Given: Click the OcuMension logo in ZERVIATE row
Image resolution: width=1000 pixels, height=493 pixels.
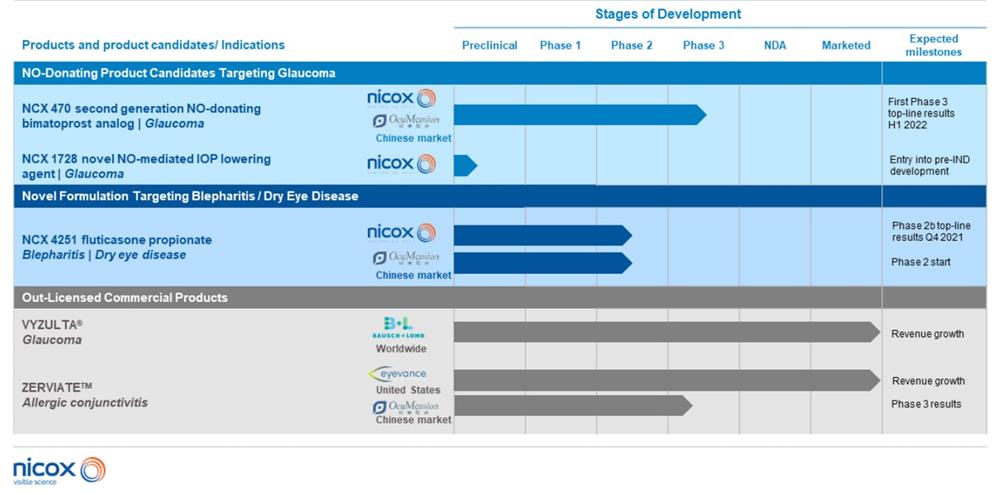Looking at the screenshot, I should pos(406,406).
